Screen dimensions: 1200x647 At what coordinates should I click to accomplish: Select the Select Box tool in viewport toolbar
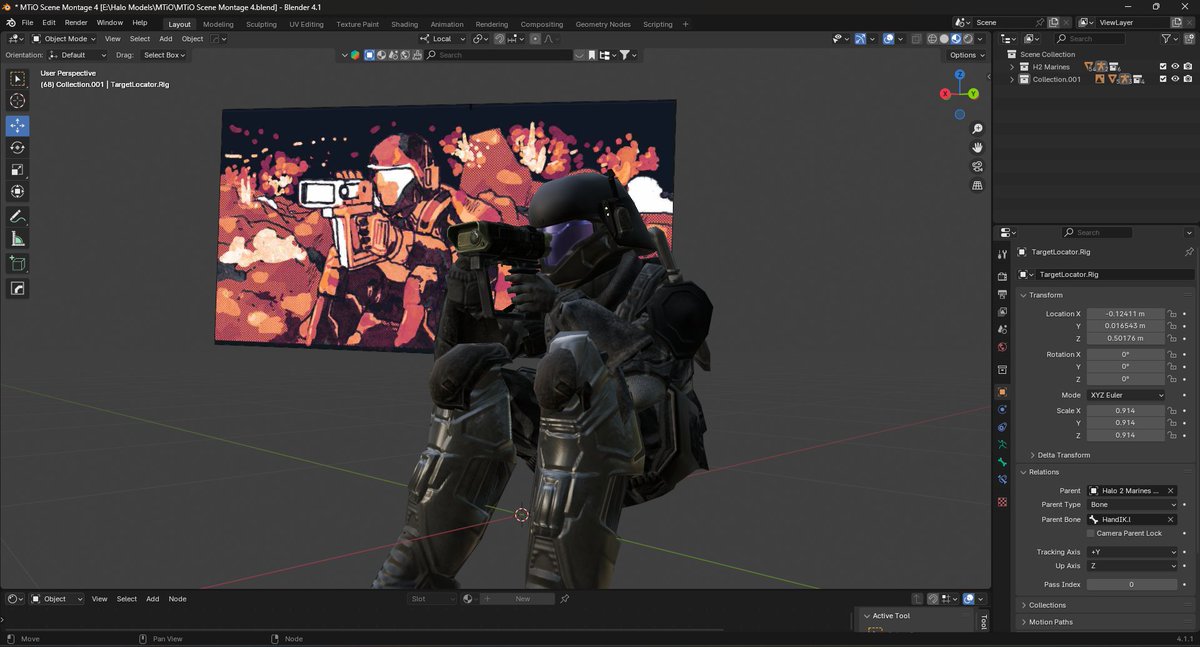(x=18, y=78)
